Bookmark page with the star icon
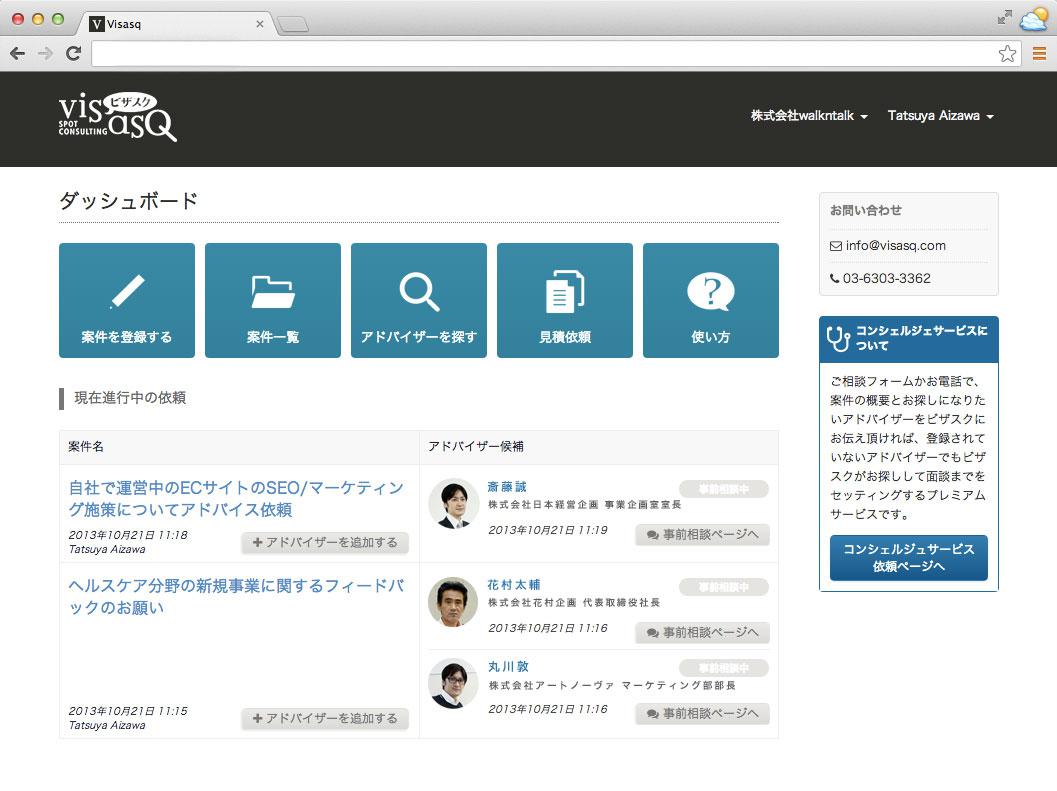The image size is (1057, 791). (x=1007, y=54)
